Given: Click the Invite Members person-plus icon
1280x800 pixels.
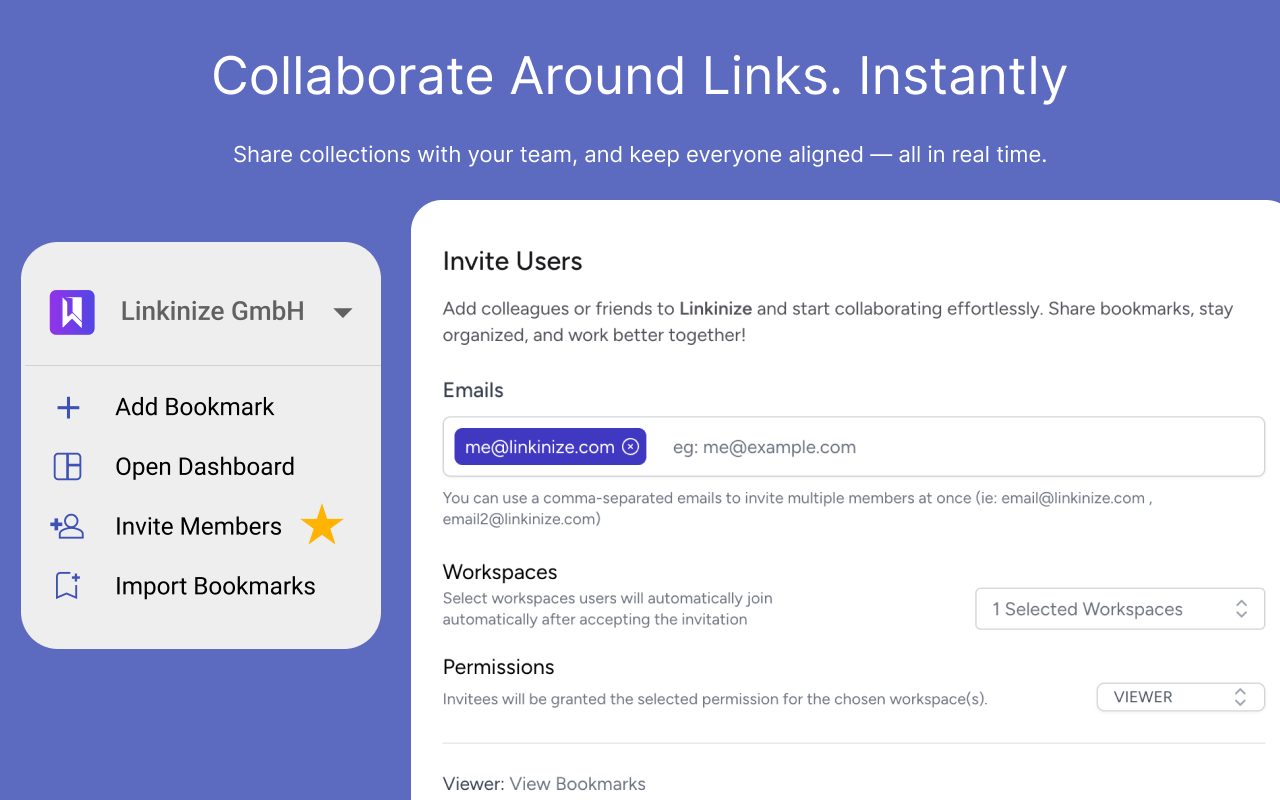Looking at the screenshot, I should [x=66, y=526].
